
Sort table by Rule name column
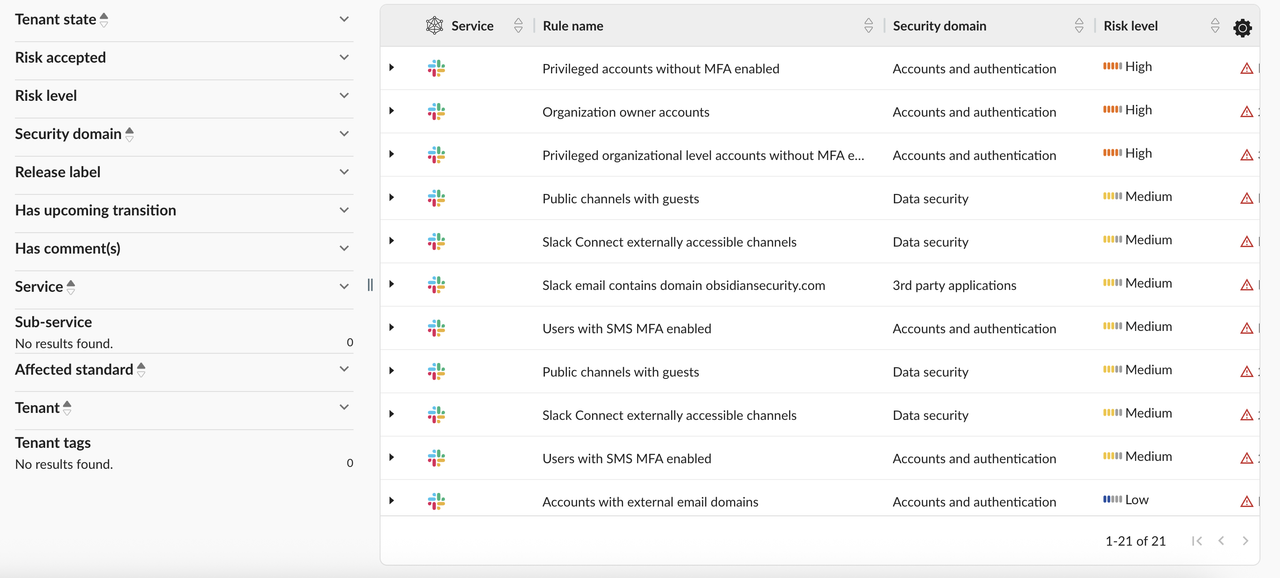[x=868, y=26]
